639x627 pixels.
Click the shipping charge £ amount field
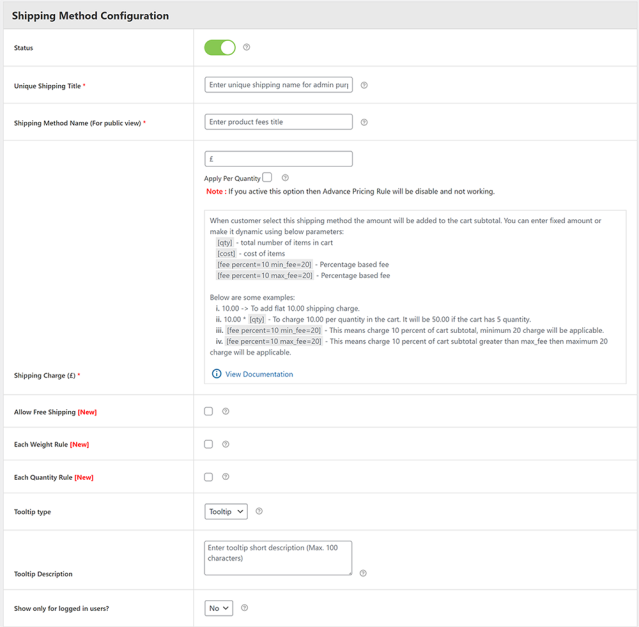pyautogui.click(x=278, y=159)
